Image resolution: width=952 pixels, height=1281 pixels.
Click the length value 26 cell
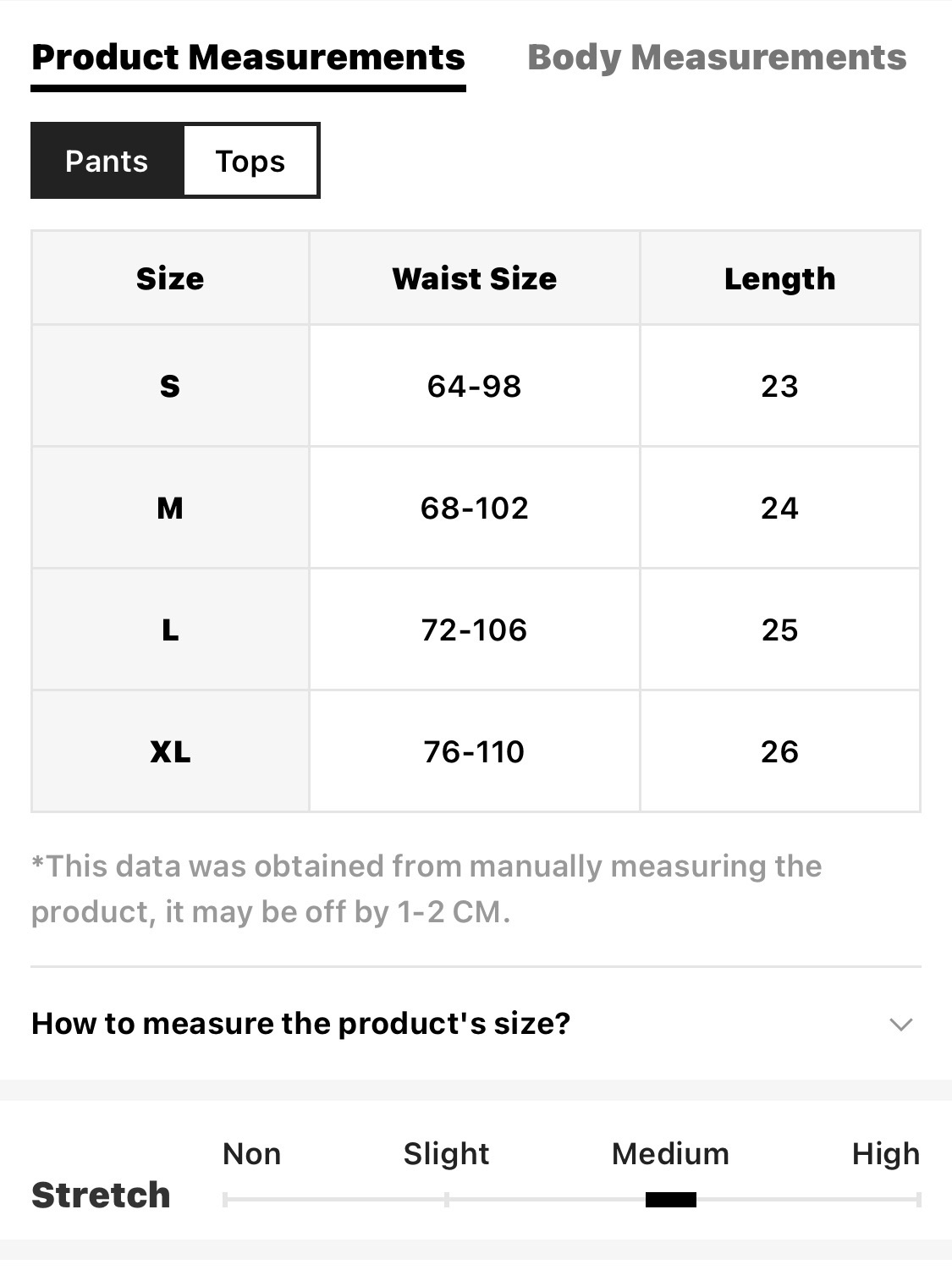tap(779, 751)
